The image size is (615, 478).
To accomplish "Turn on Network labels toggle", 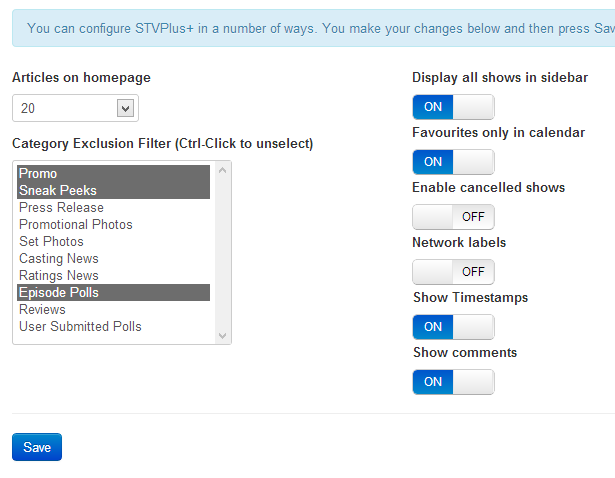I will (453, 272).
